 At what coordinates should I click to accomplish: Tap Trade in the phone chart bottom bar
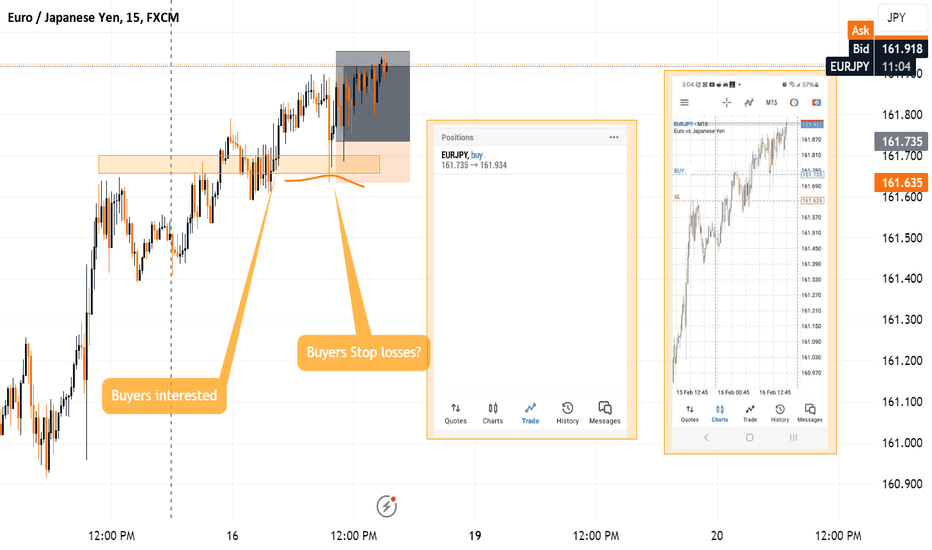(x=750, y=413)
